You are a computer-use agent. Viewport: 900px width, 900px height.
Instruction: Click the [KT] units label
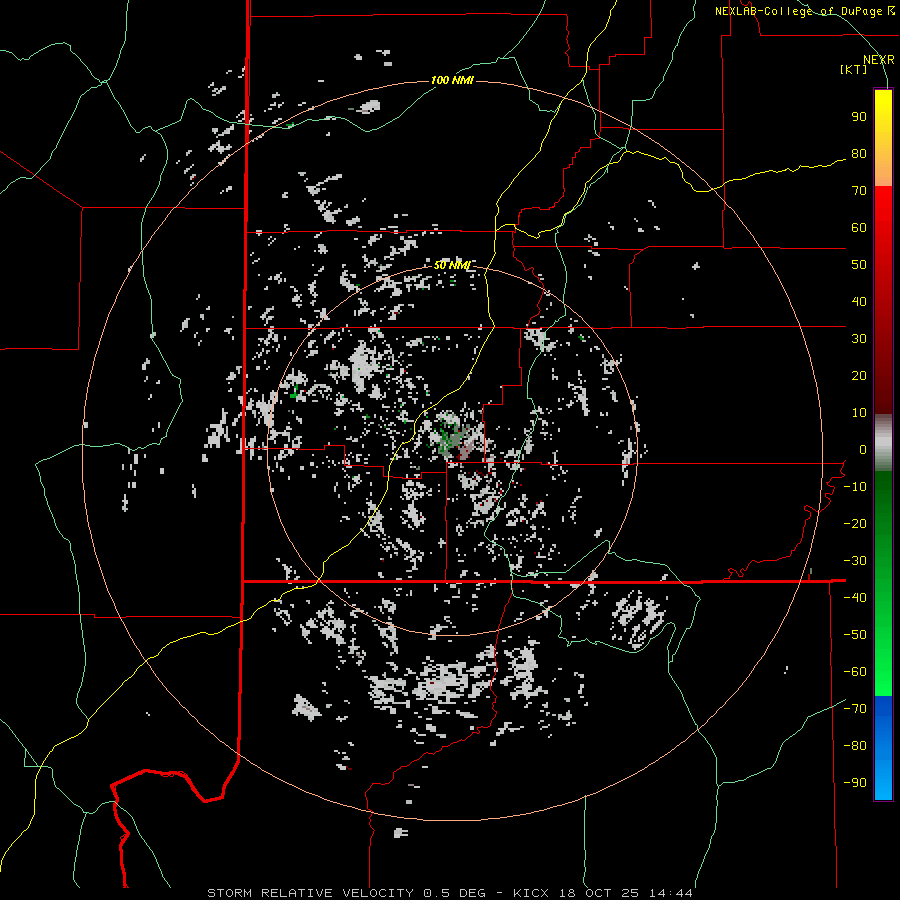853,69
